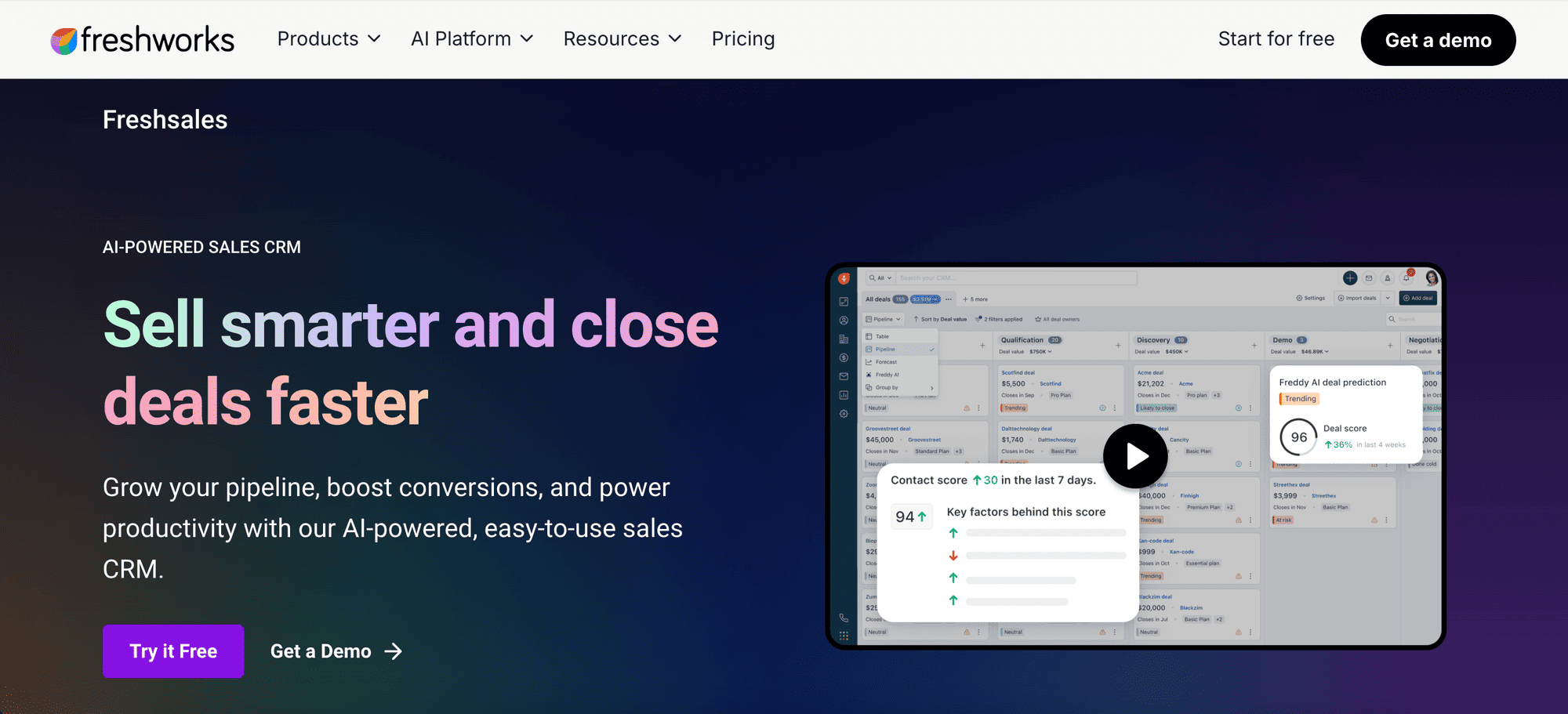Click the blue plus icon in the video preview header
Image resolution: width=1568 pixels, height=714 pixels.
(x=1350, y=277)
